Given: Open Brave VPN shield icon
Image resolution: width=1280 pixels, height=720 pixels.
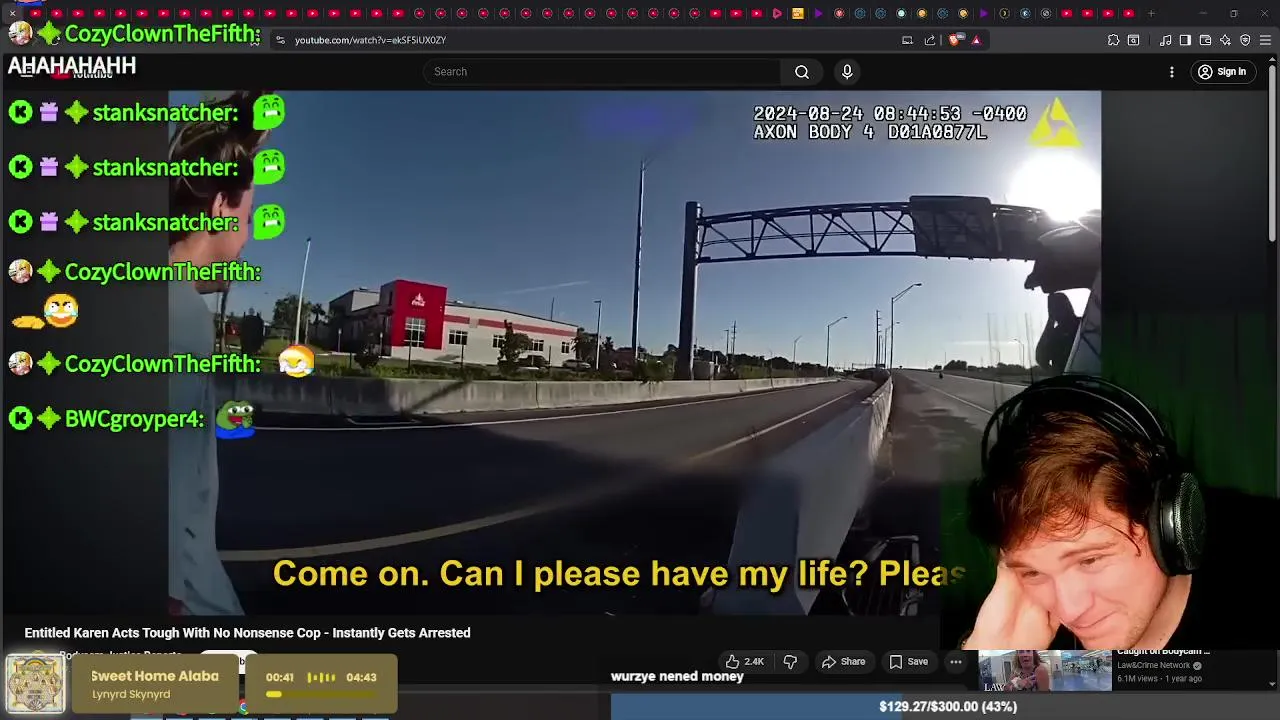Looking at the screenshot, I should tap(1245, 40).
